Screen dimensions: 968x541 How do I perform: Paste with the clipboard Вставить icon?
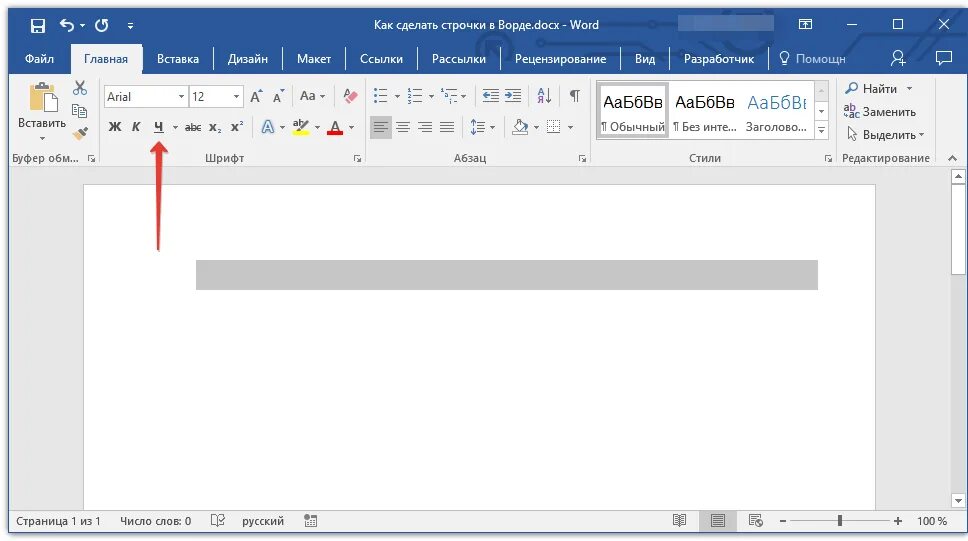click(42, 99)
